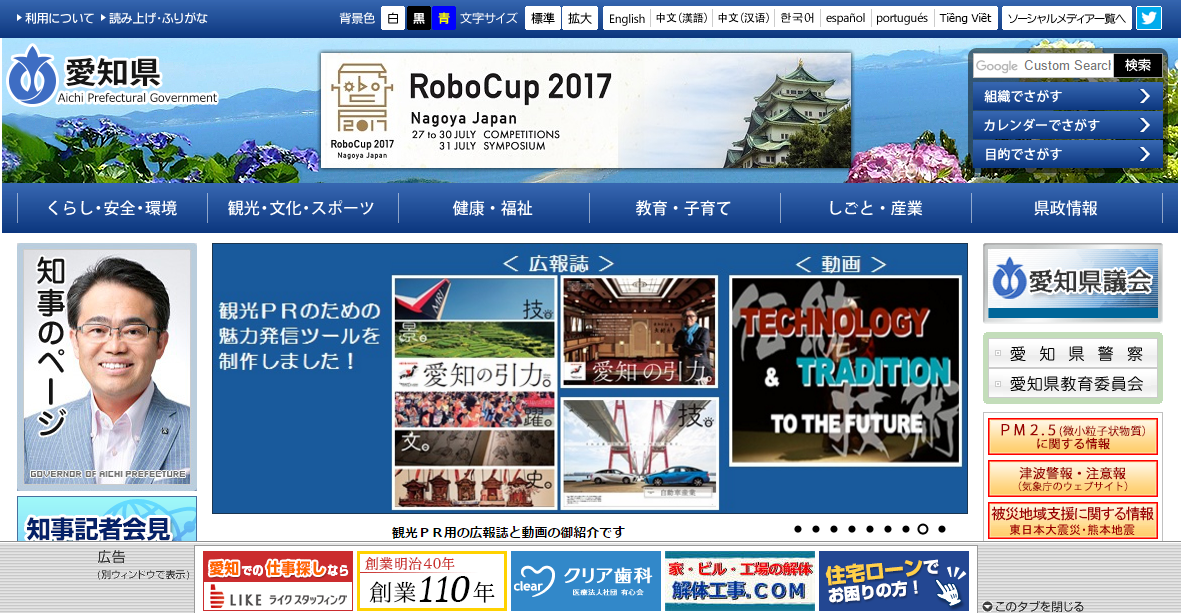Screen dimensions: 1181x613
Task: Click このタブを閉じる to close ad tab
Action: (1039, 606)
